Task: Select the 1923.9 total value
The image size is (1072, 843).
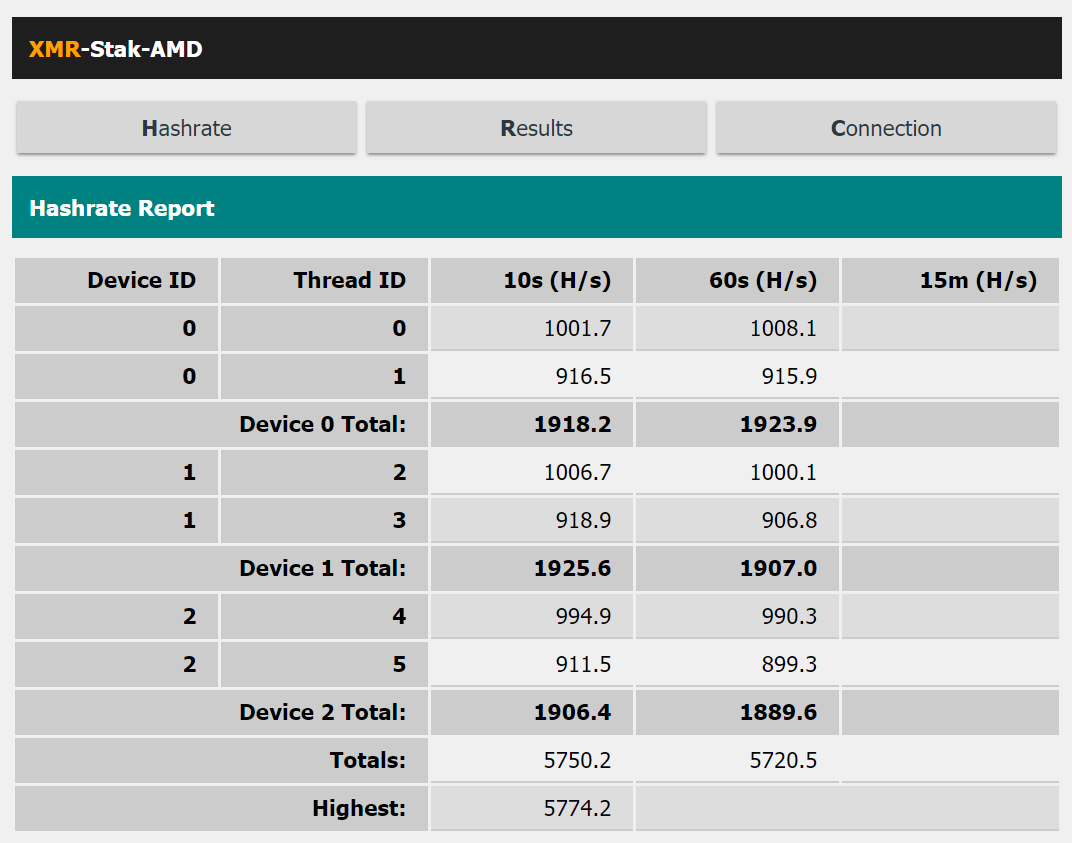Action: 779,425
